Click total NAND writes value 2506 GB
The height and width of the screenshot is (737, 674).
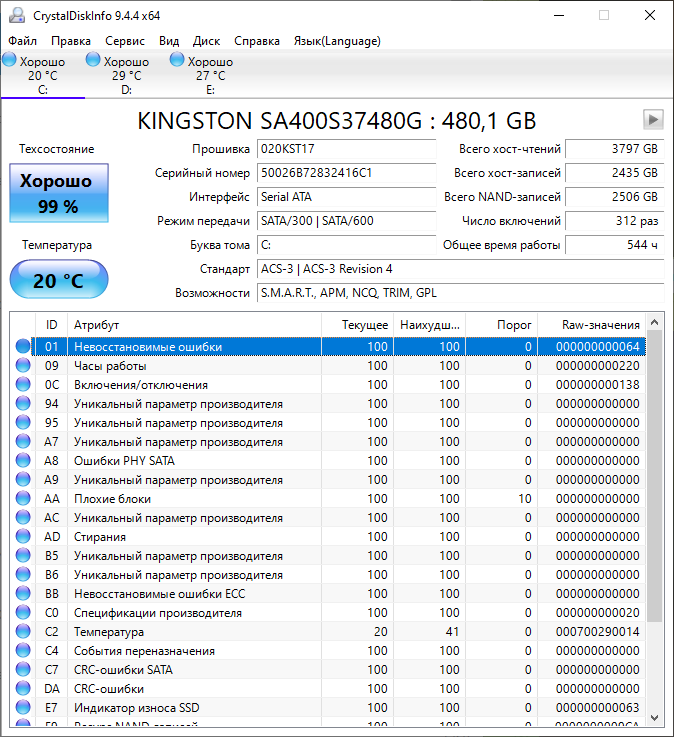614,197
